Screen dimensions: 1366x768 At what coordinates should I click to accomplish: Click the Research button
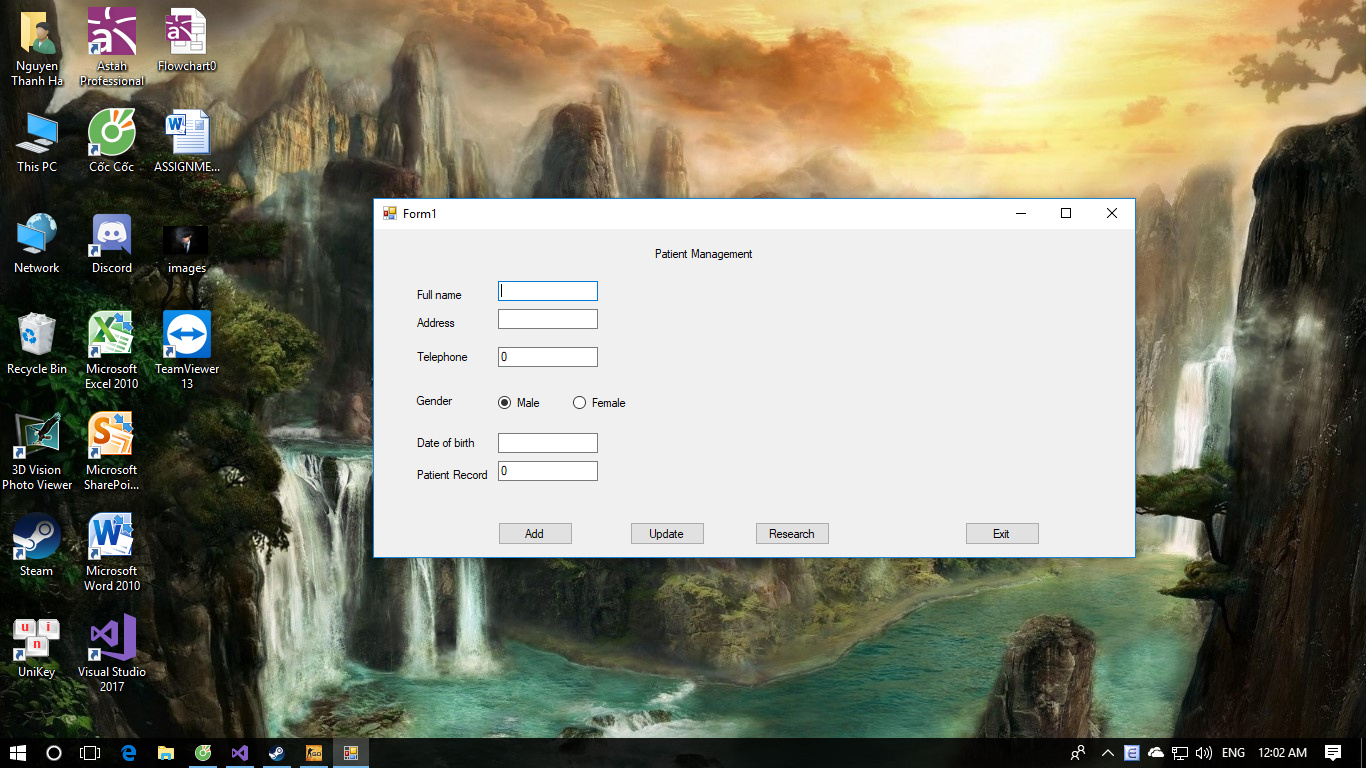[792, 533]
